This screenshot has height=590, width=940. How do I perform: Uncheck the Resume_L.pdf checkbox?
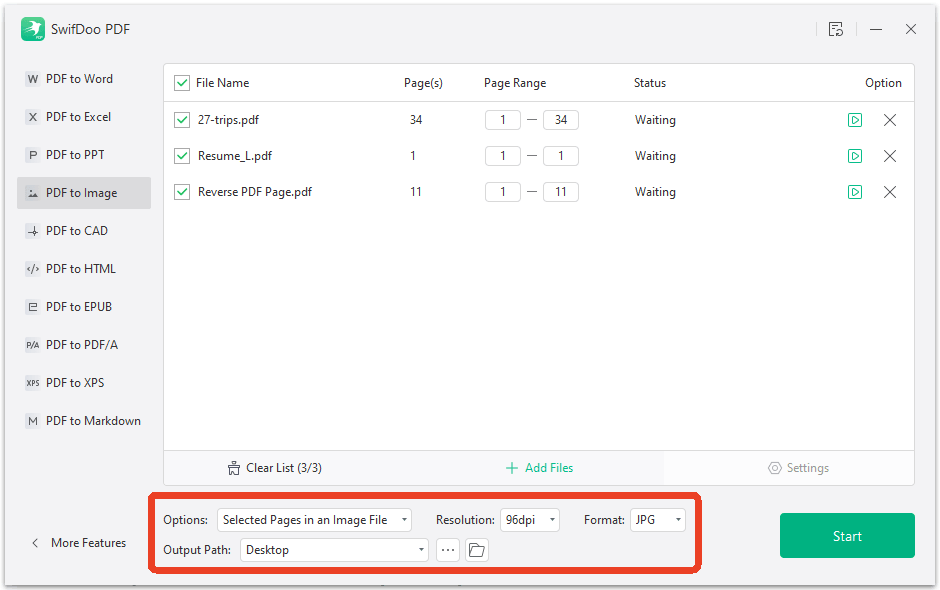[182, 156]
